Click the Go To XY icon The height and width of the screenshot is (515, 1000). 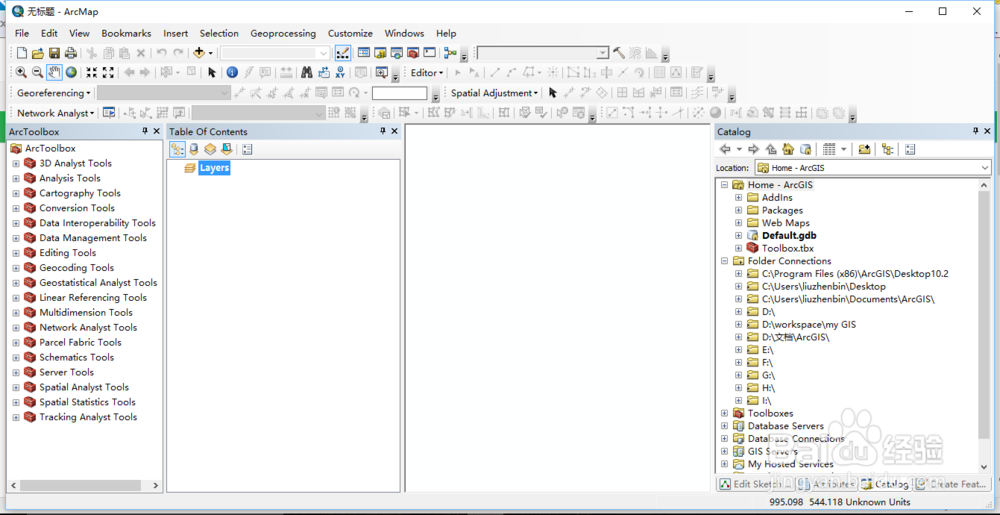pos(340,73)
